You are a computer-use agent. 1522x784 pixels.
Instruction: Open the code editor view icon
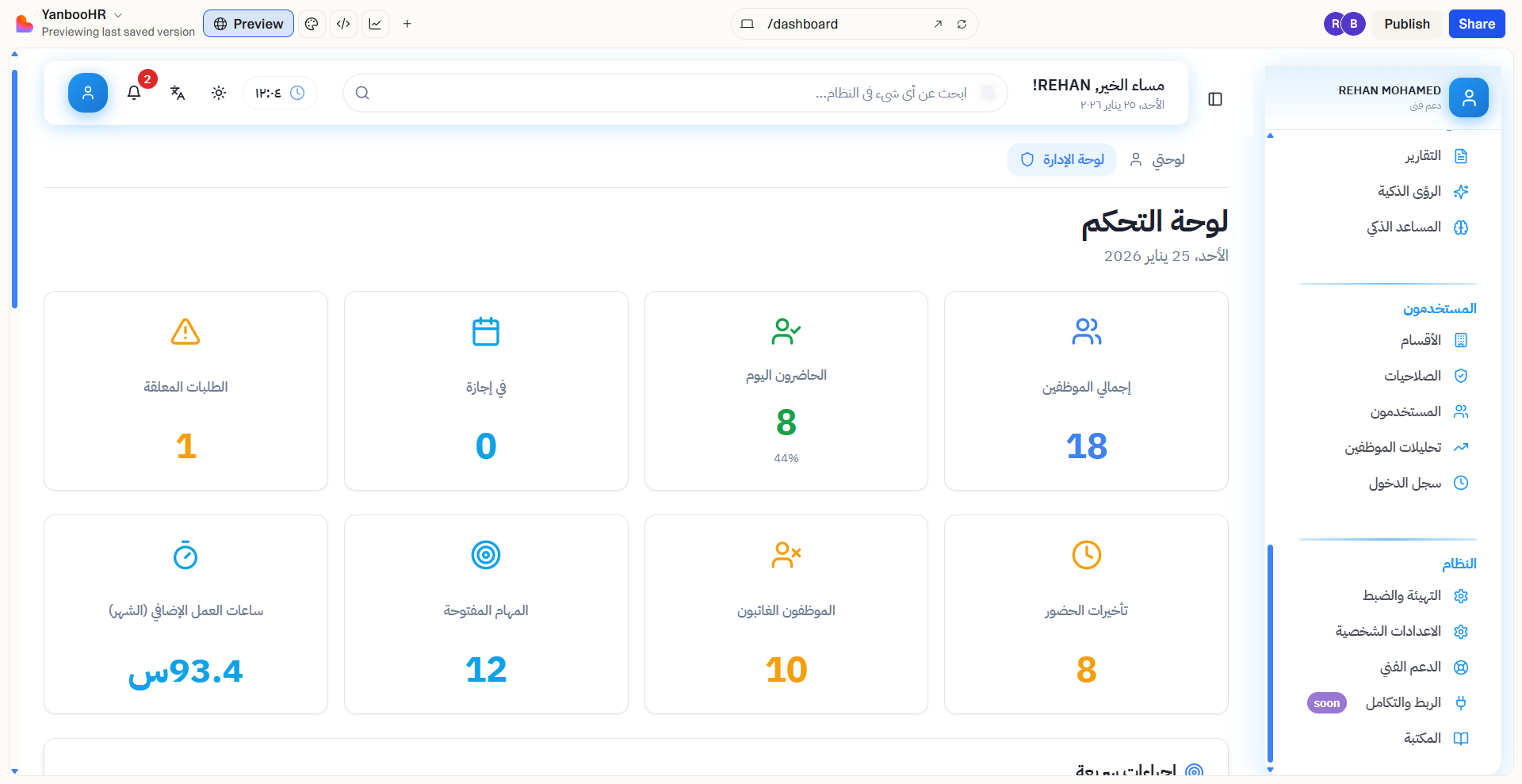(x=343, y=24)
